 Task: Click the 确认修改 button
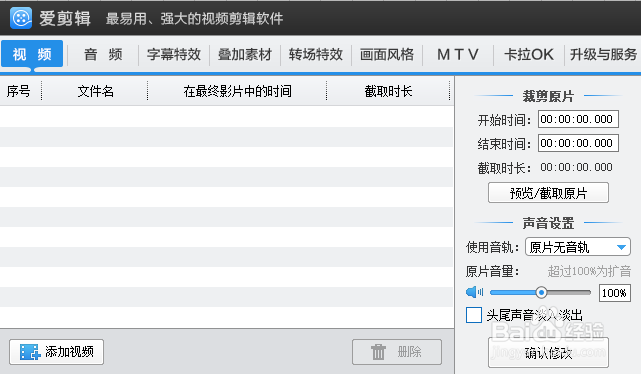pyautogui.click(x=548, y=352)
